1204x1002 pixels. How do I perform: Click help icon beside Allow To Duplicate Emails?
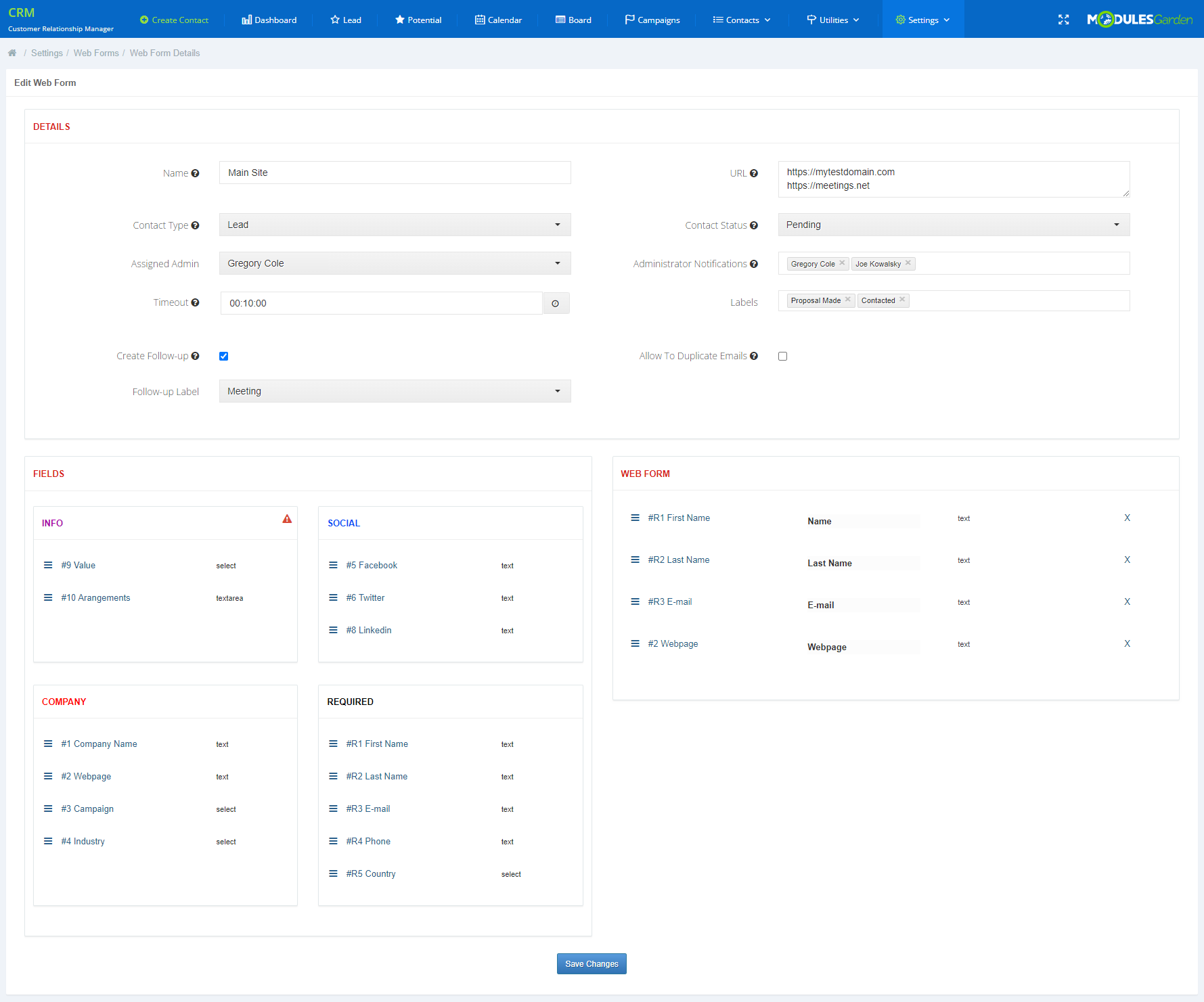click(753, 356)
